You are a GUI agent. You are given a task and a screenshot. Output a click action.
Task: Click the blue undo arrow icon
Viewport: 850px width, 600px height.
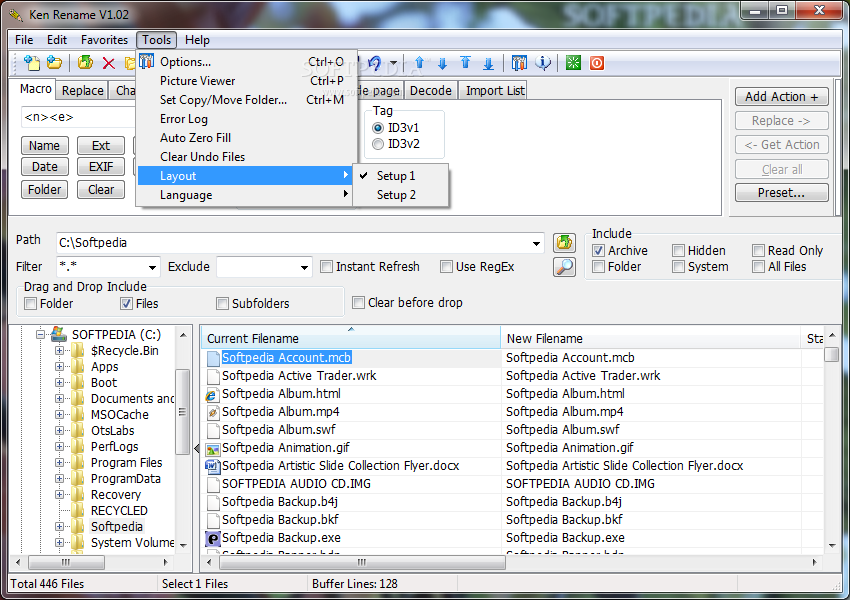click(375, 63)
